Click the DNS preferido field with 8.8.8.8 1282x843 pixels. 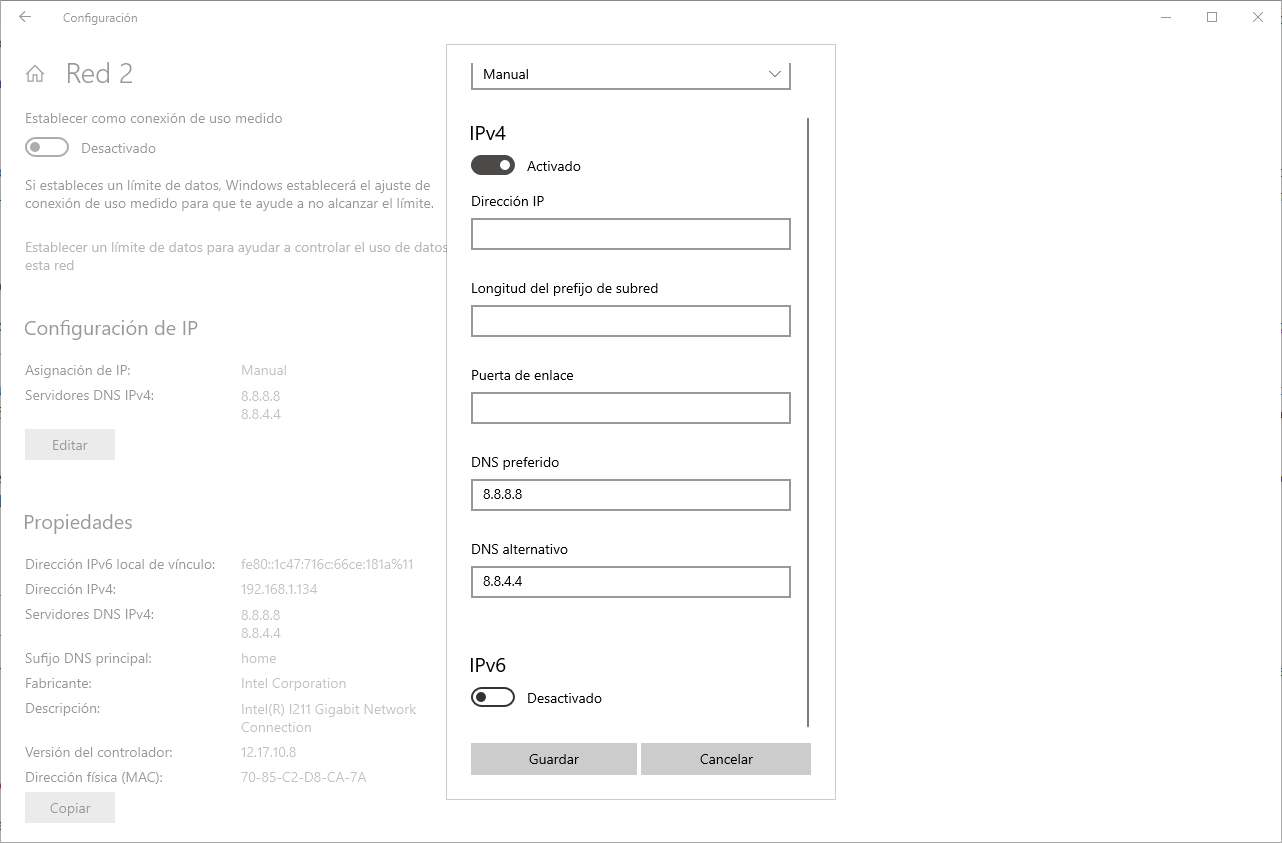click(x=630, y=495)
